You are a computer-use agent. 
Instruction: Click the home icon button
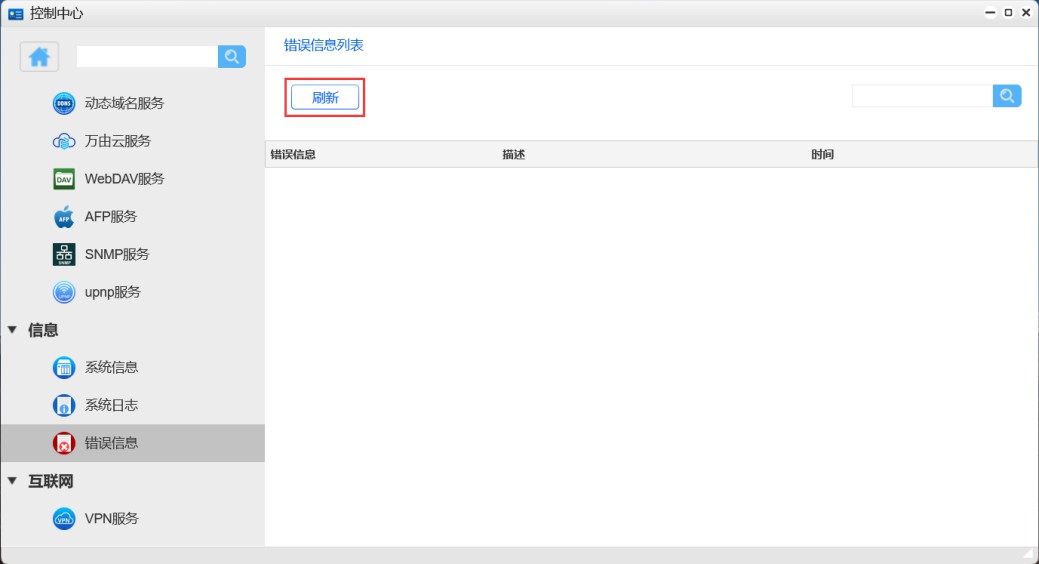(x=39, y=57)
